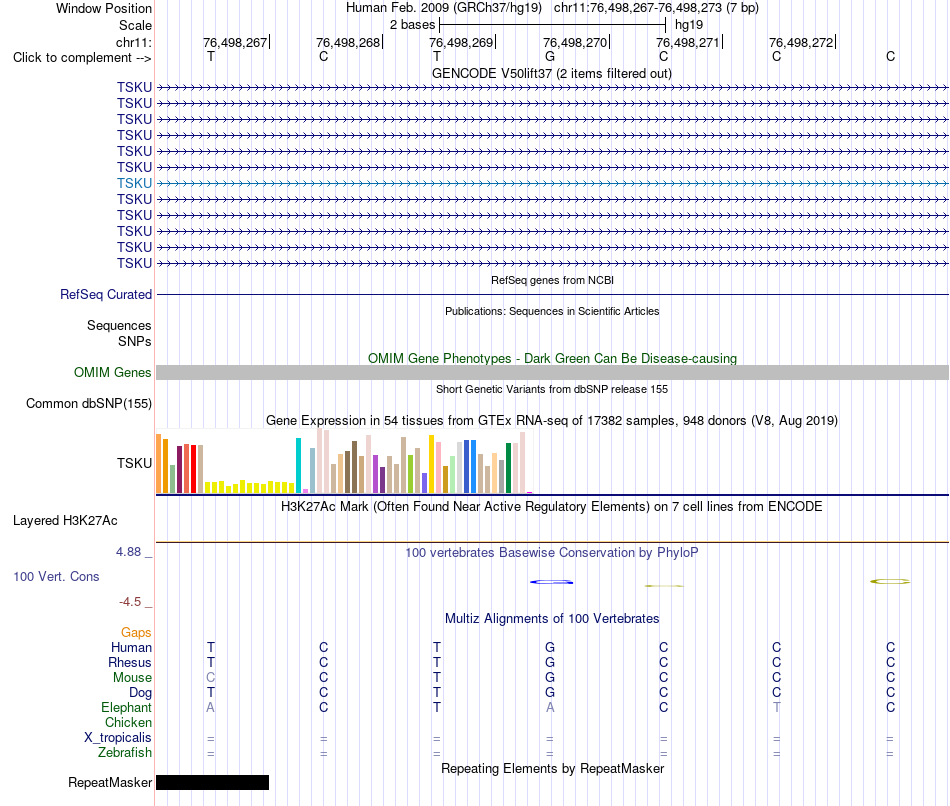The width and height of the screenshot is (950, 806).
Task: Click the gray C in the Mouse row
Action: point(210,678)
